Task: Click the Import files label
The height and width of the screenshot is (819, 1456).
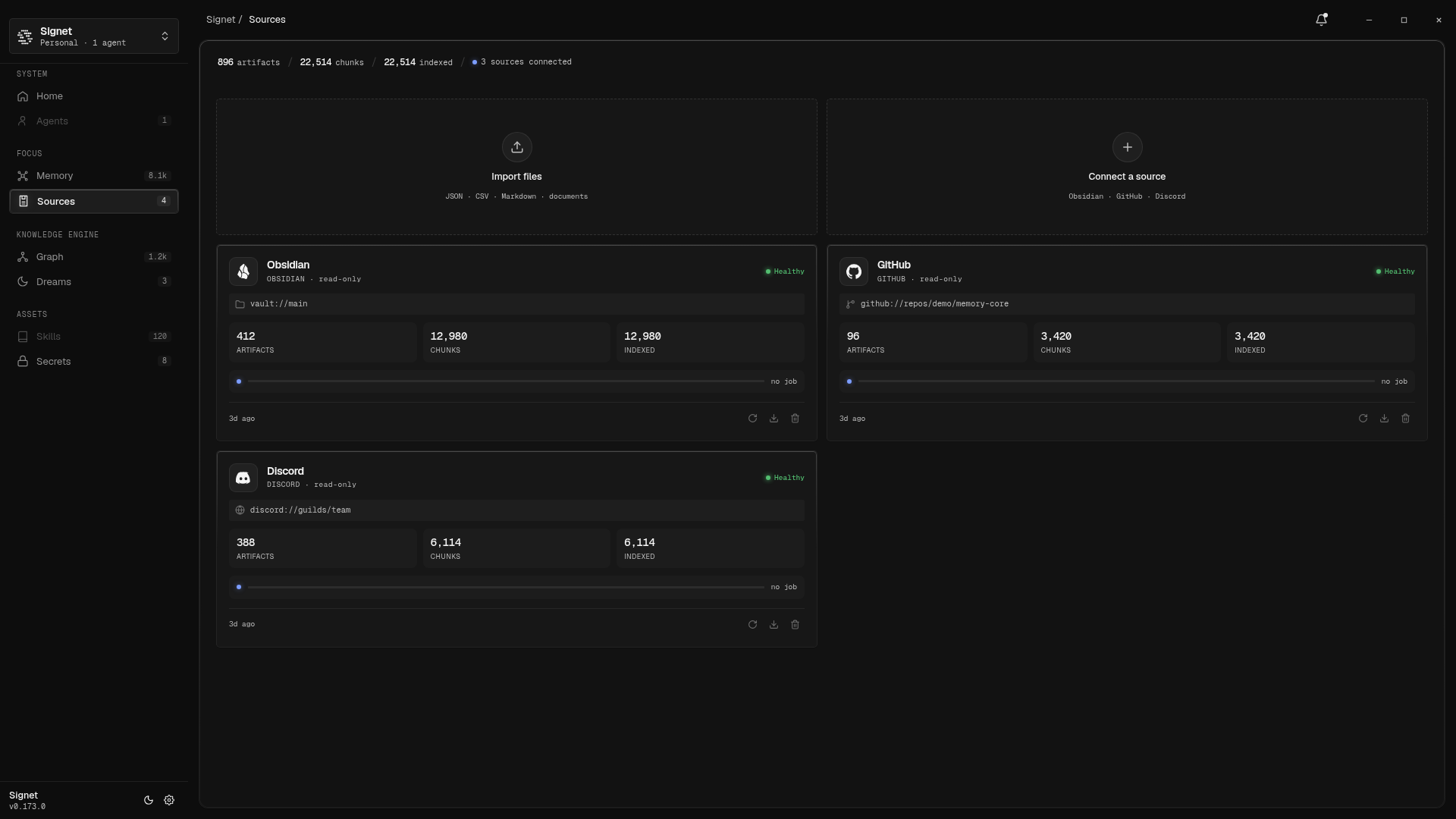Action: [x=516, y=177]
